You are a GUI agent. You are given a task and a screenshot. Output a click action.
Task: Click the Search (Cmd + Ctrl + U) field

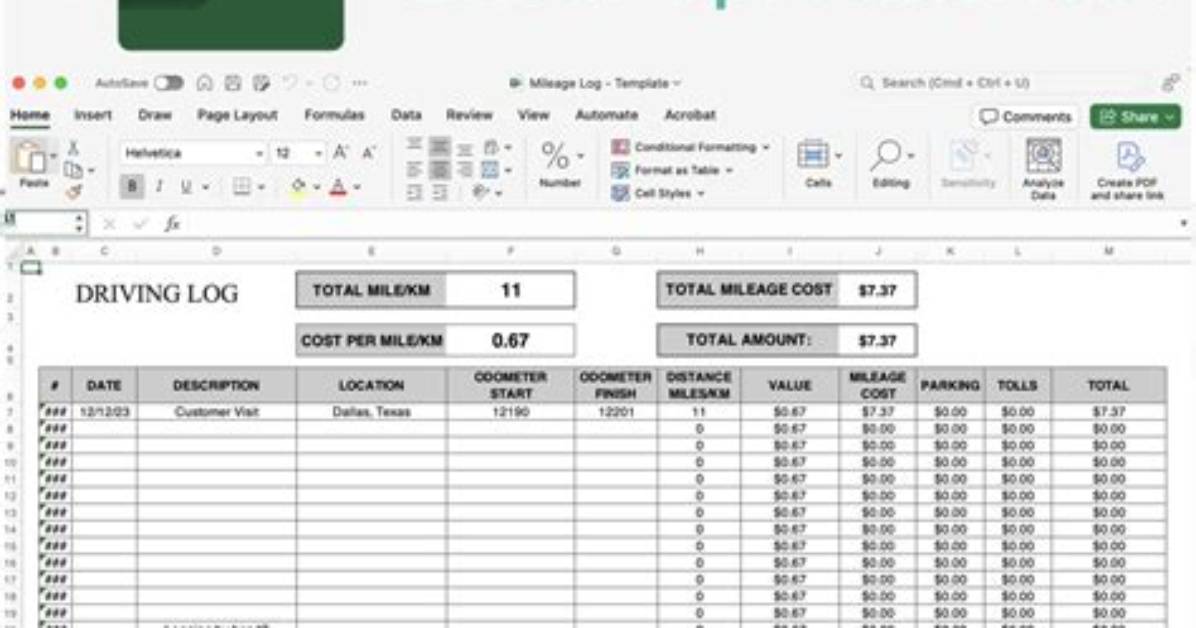[1003, 83]
